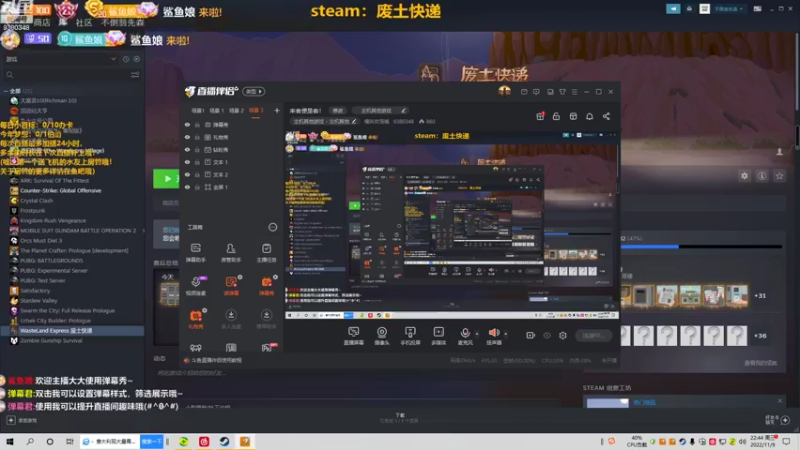Open 手机投屏 phone casting source
Screen dimensions: 800x450
tap(410, 336)
